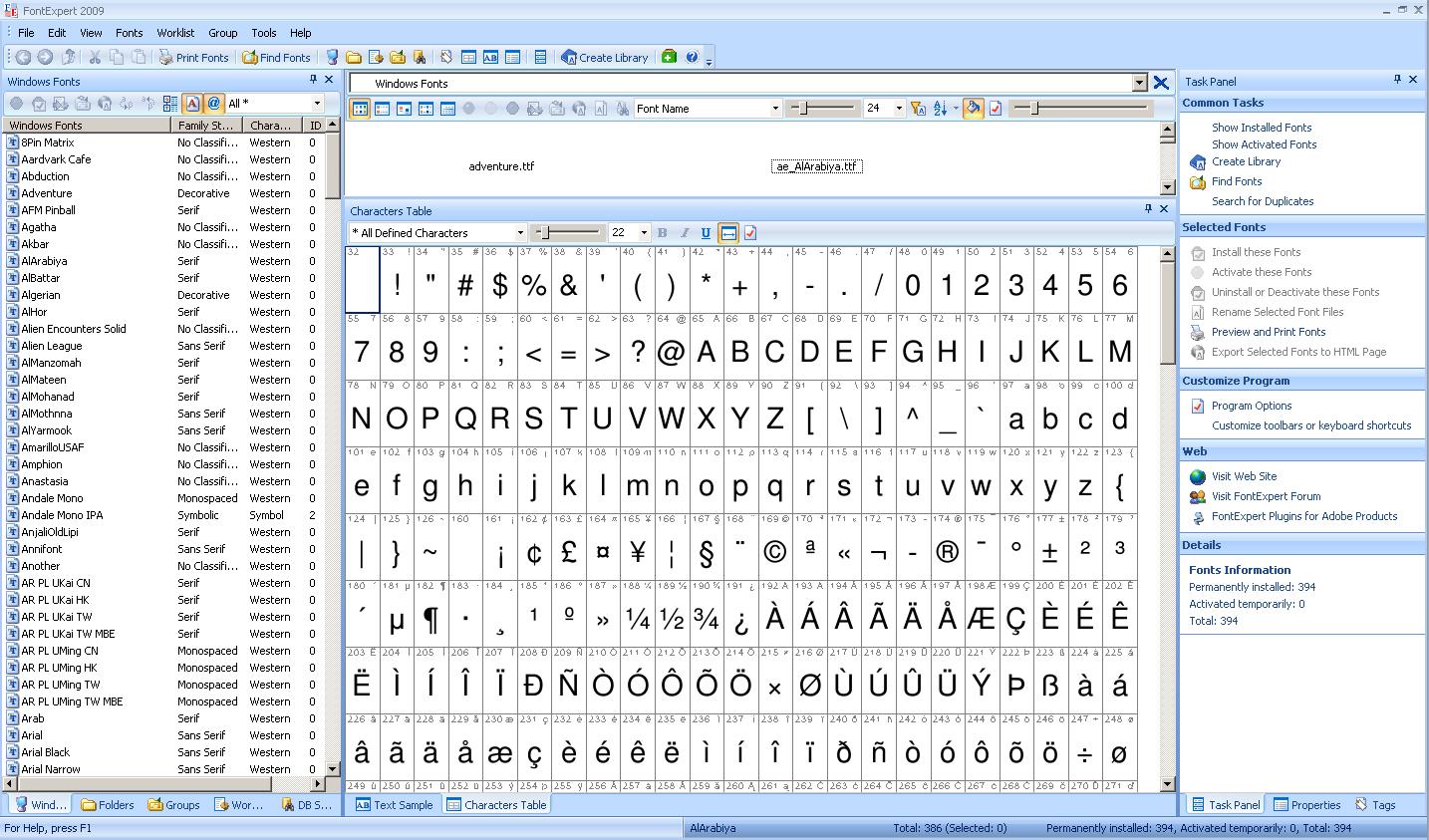Toggle Bold in Characters Table toolbar

pyautogui.click(x=662, y=233)
